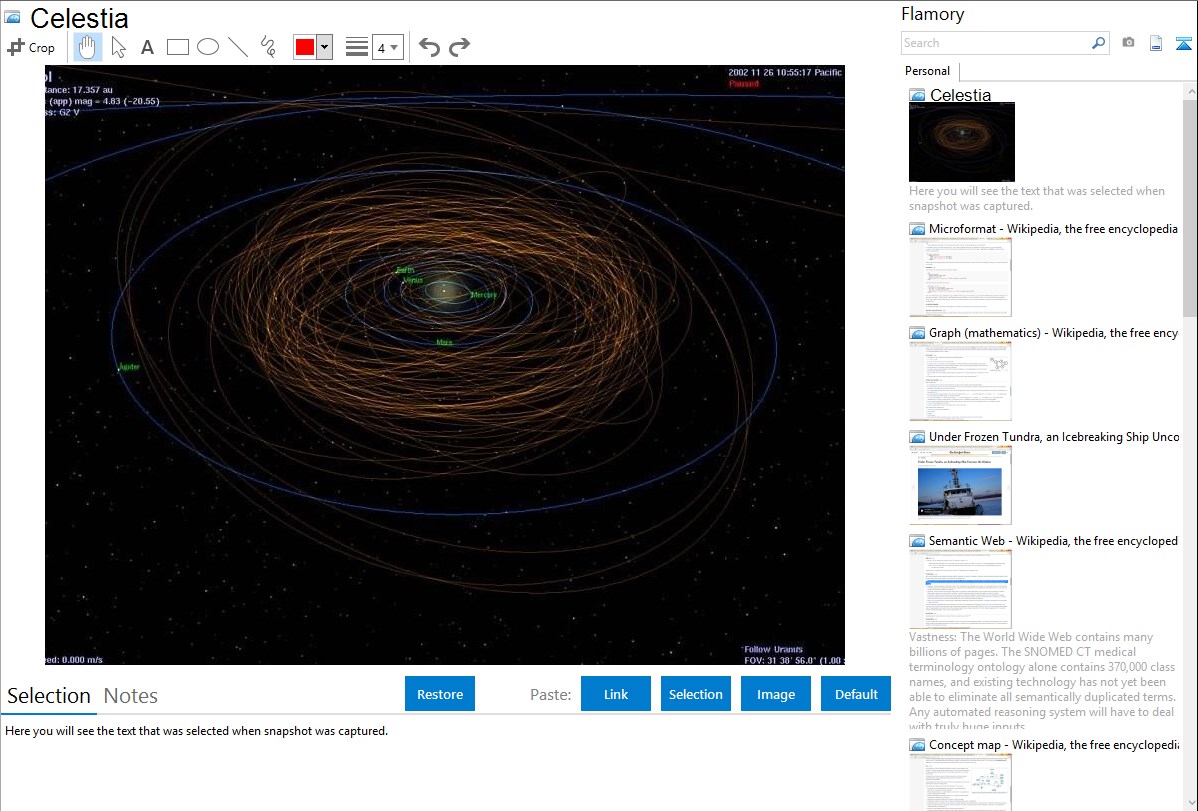This screenshot has height=811, width=1198.
Task: Click the Concept map - Wikipedia title
Action: tap(1053, 744)
